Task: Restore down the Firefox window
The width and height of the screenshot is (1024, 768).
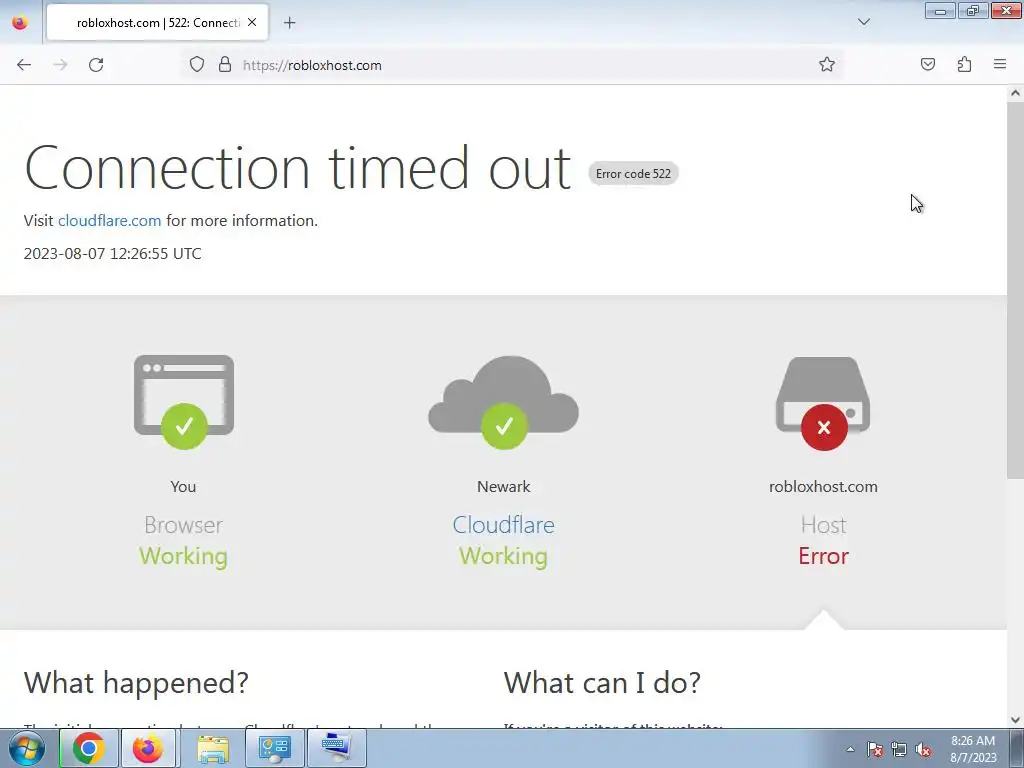Action: [973, 11]
